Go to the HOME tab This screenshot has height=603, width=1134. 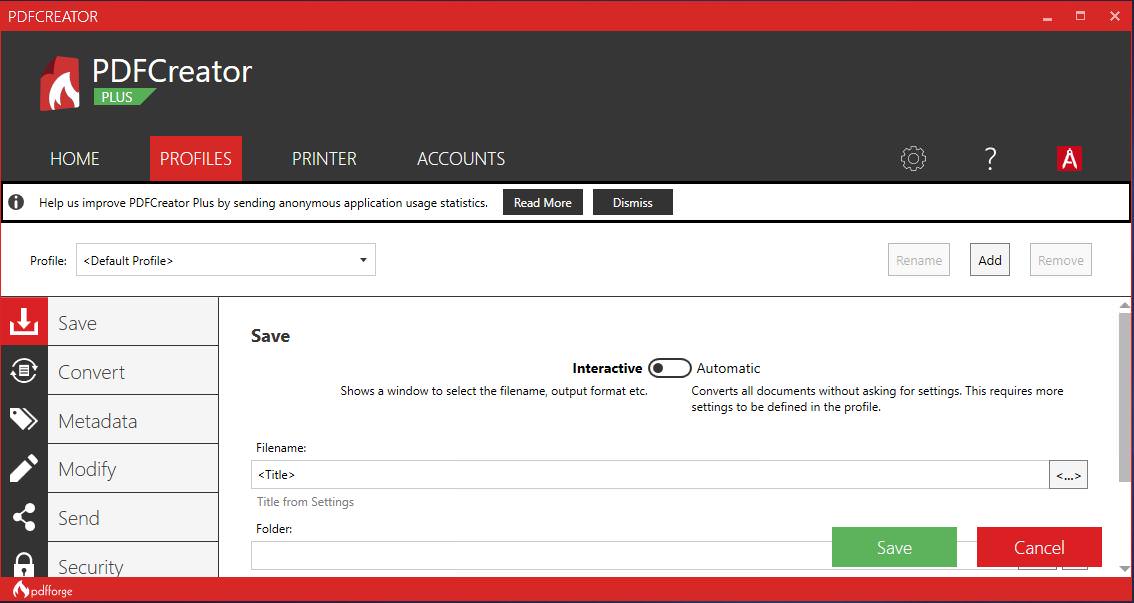74,158
